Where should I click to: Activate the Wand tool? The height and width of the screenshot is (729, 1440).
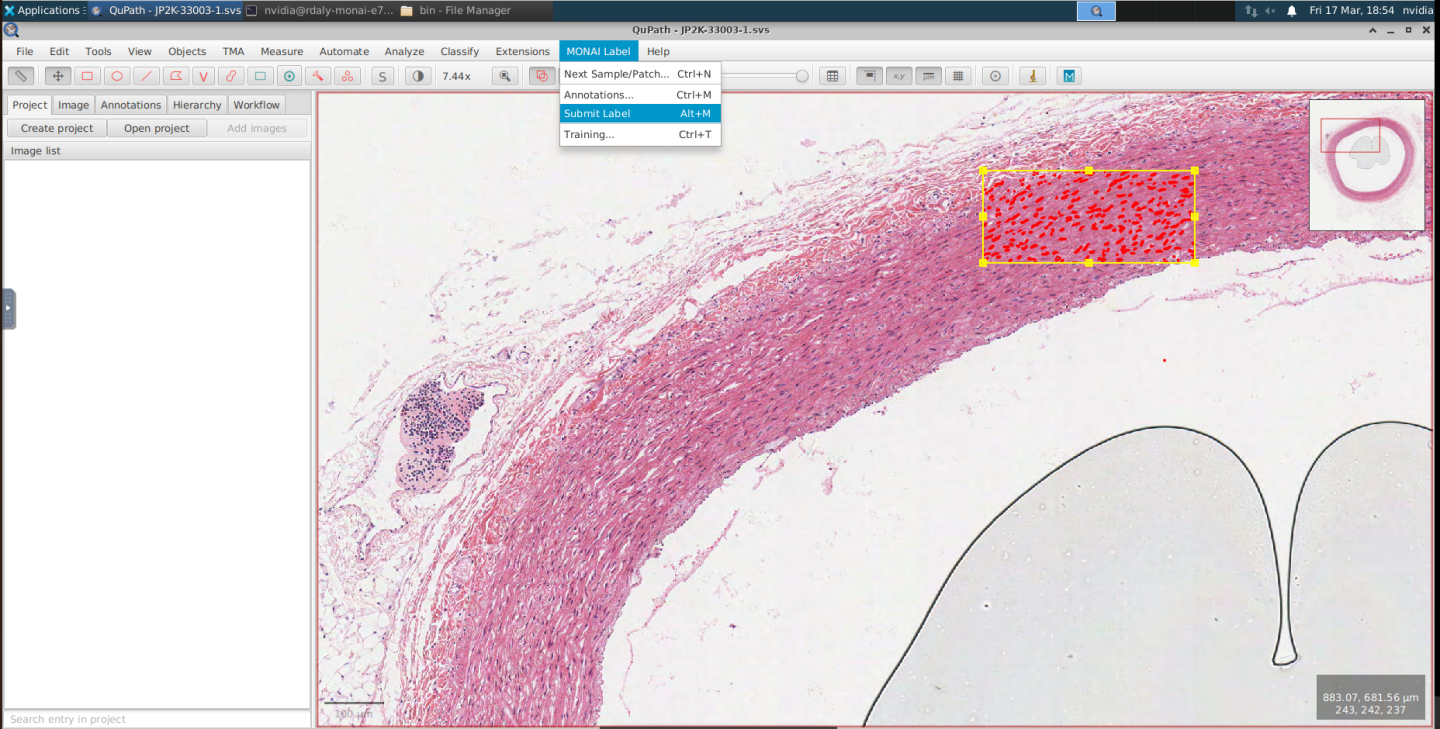(x=318, y=76)
